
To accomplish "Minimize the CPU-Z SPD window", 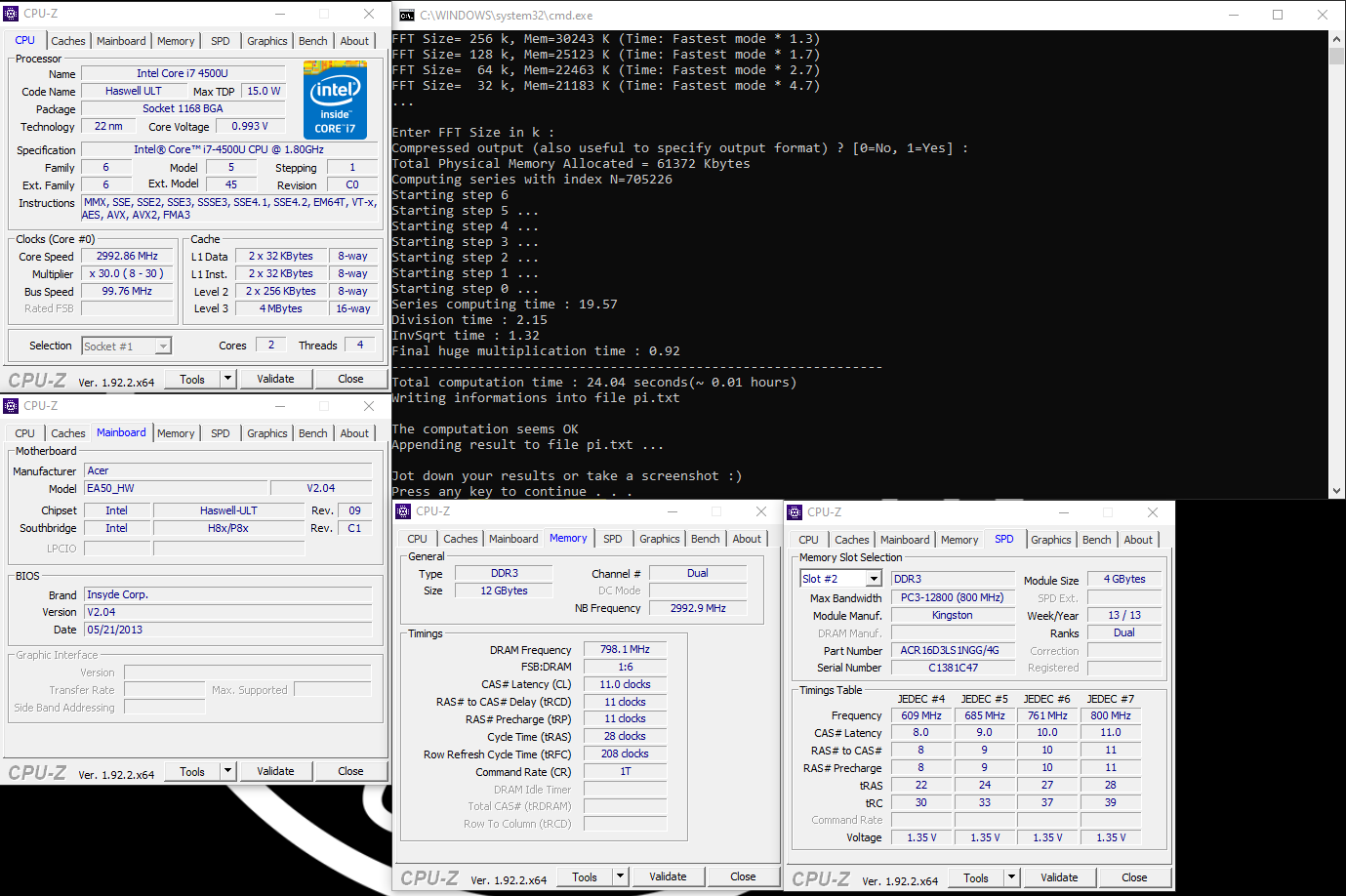I will 1064,512.
